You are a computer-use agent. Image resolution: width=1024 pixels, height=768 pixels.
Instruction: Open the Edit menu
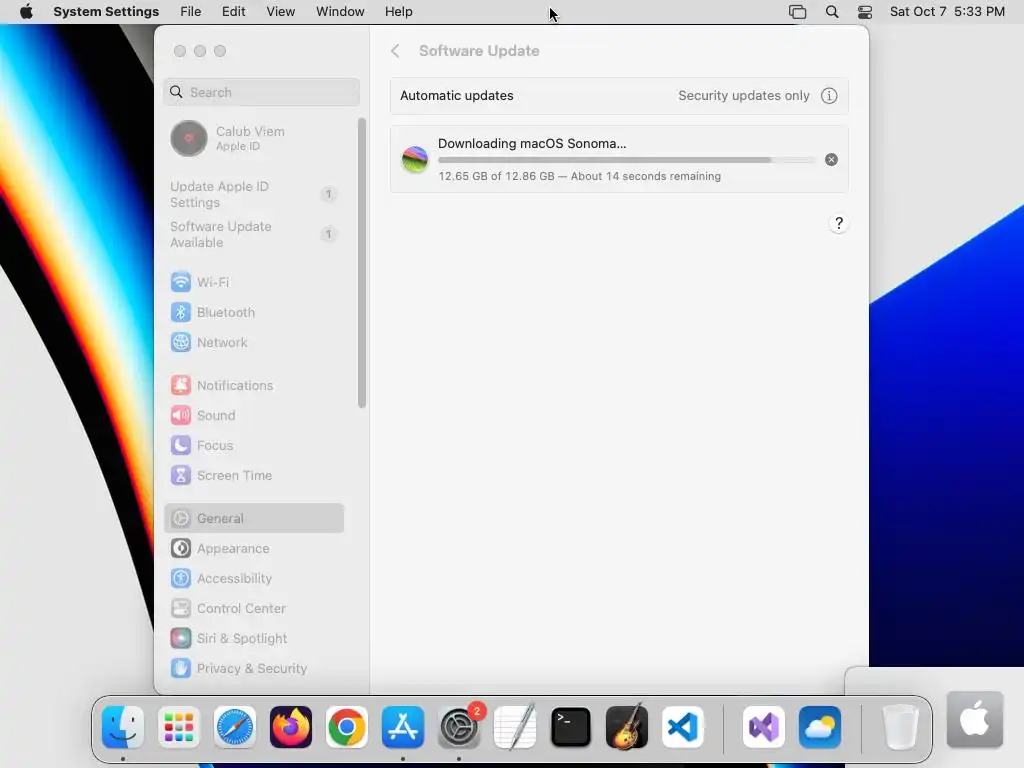233,12
